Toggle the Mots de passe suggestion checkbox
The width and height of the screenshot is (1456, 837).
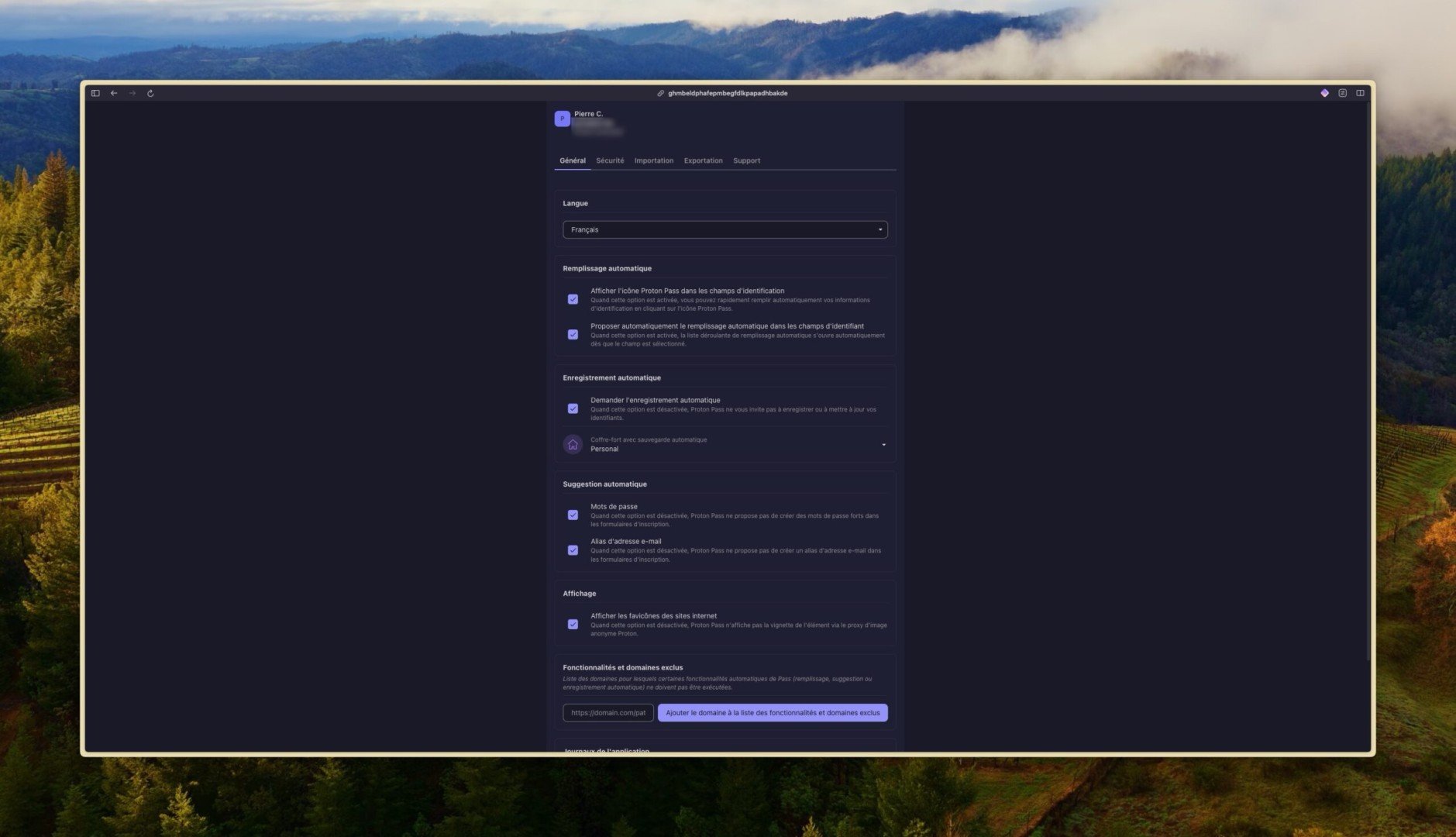tap(573, 515)
